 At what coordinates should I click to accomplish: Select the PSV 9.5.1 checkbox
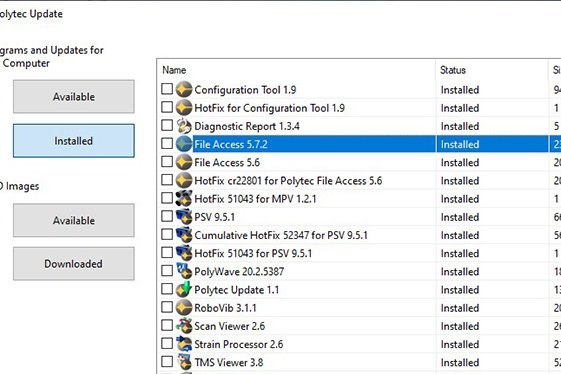coord(167,216)
